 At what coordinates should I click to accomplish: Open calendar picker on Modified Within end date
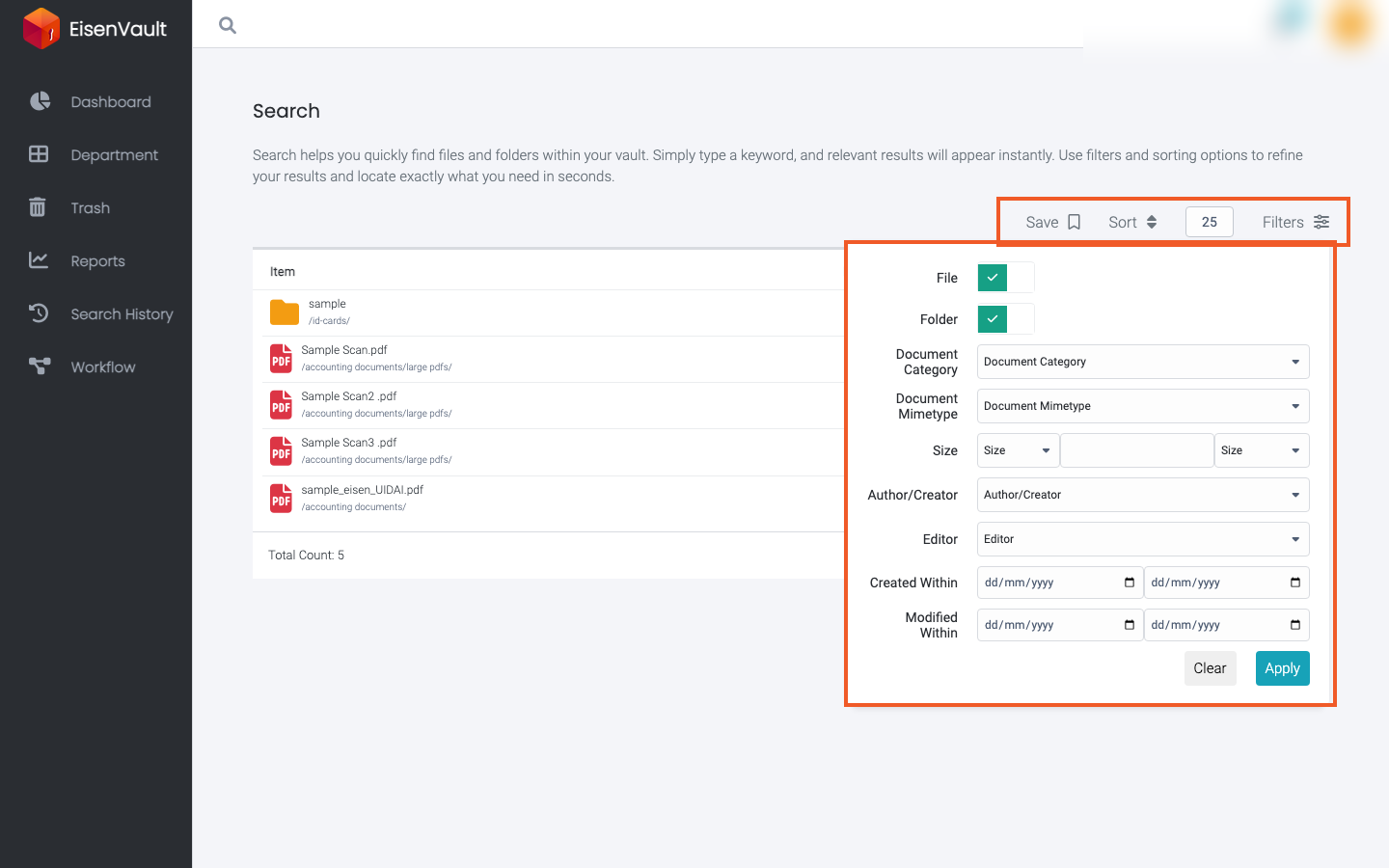point(1295,625)
